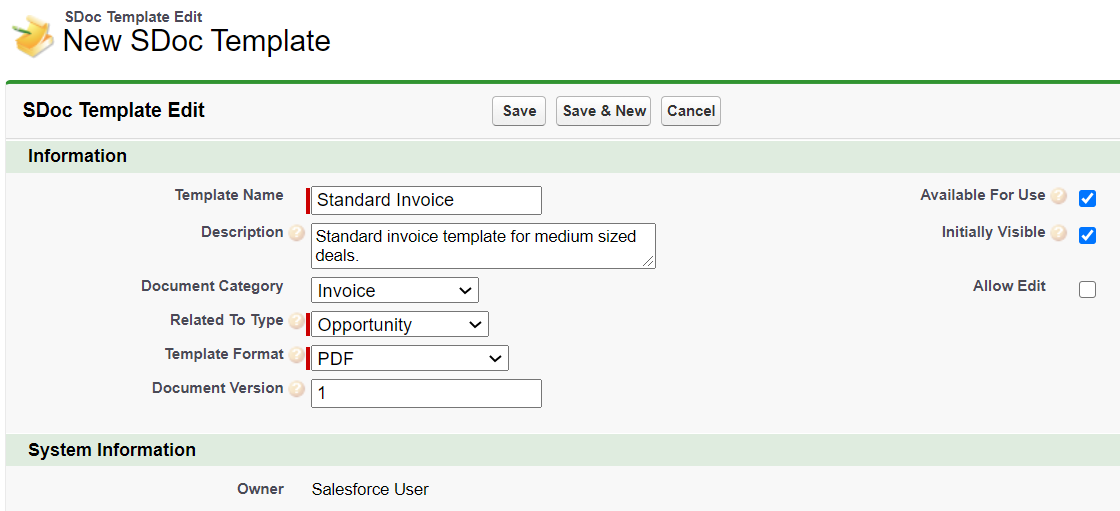The image size is (1120, 511).
Task: Open the Document Category dropdown
Action: (395, 290)
